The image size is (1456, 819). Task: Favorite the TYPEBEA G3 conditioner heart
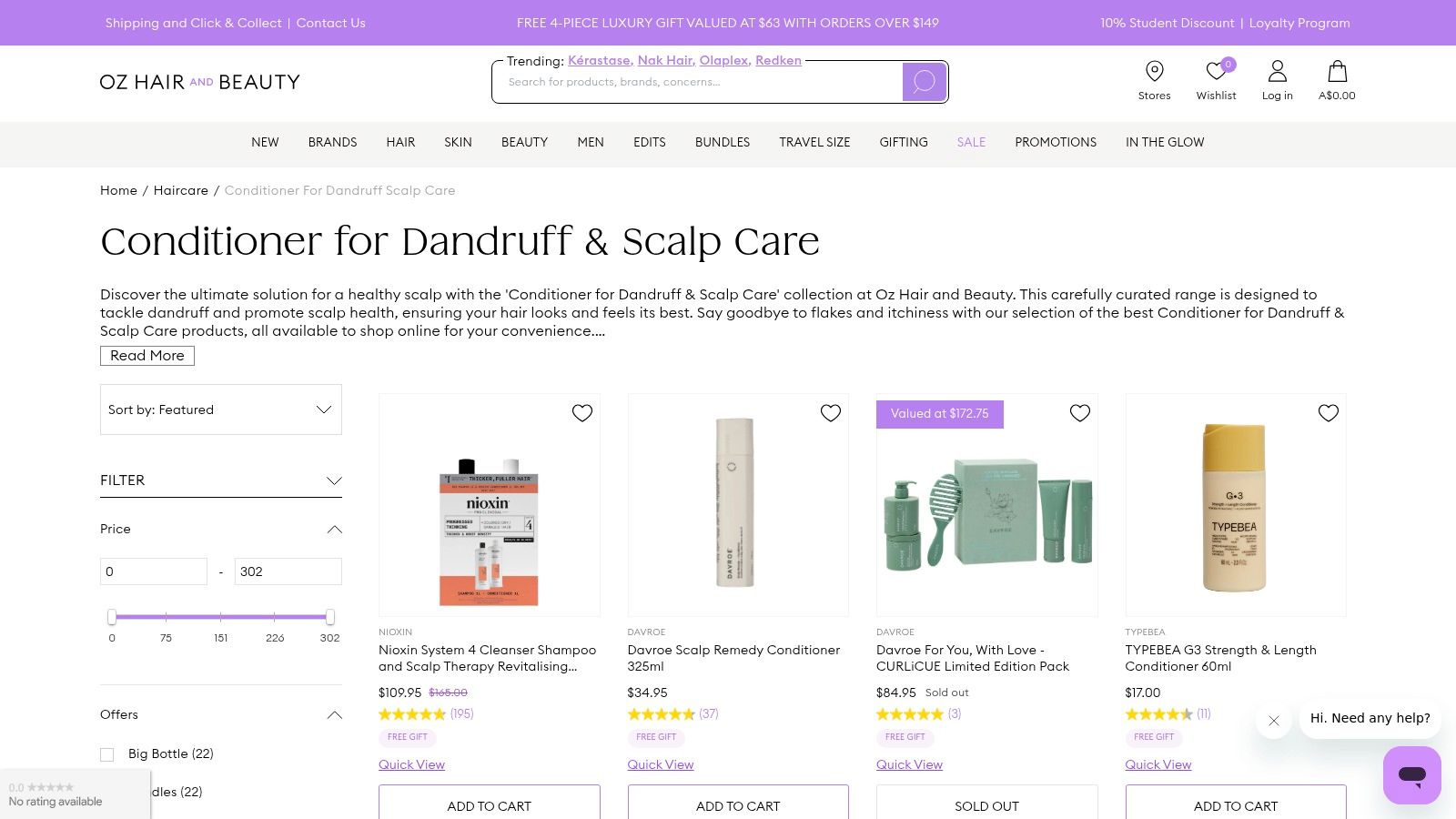click(x=1329, y=413)
